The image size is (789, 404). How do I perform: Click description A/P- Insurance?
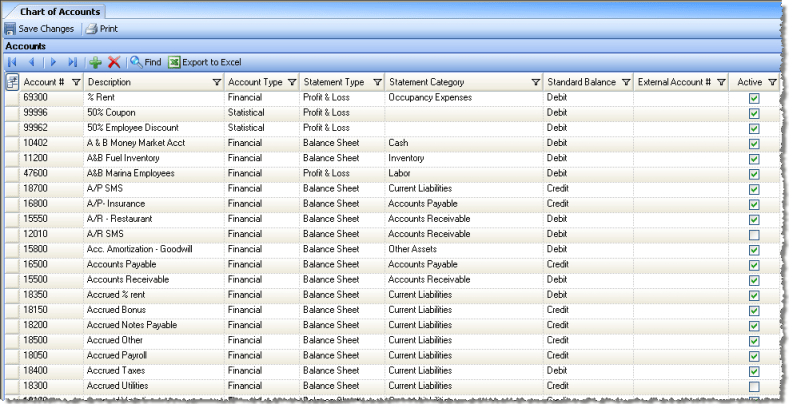(x=116, y=203)
